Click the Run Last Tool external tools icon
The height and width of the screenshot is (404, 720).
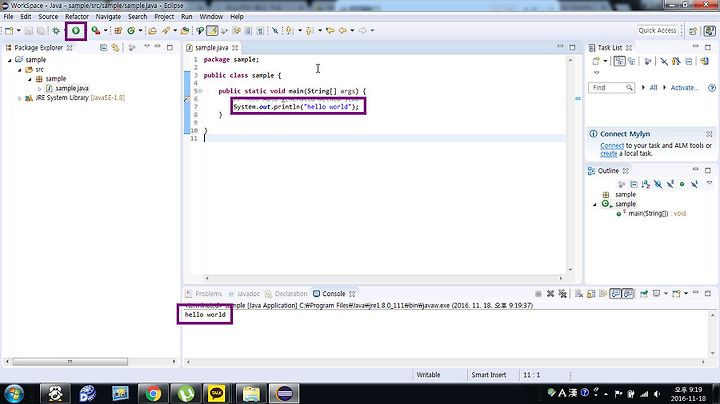pos(95,30)
